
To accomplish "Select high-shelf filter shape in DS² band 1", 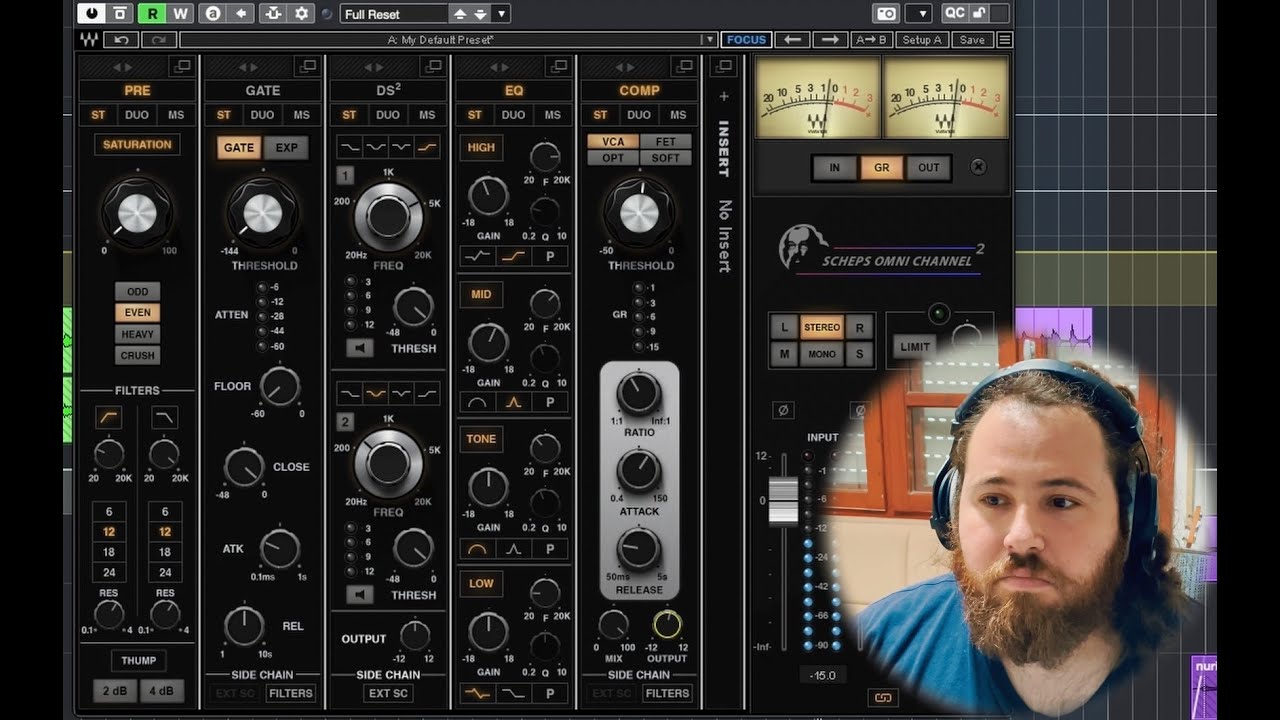I will (428, 147).
